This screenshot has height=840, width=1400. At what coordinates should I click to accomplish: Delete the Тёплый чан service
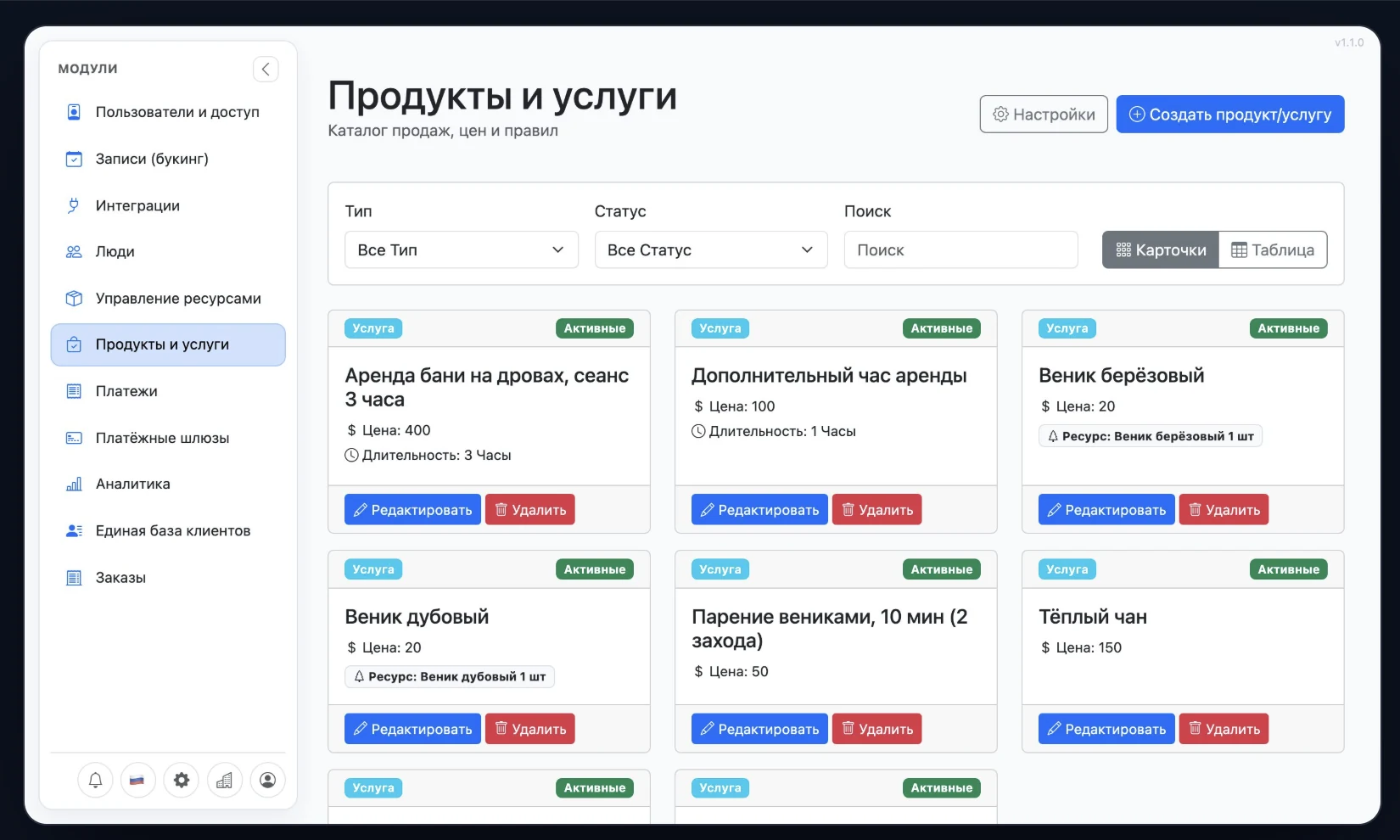(1224, 729)
